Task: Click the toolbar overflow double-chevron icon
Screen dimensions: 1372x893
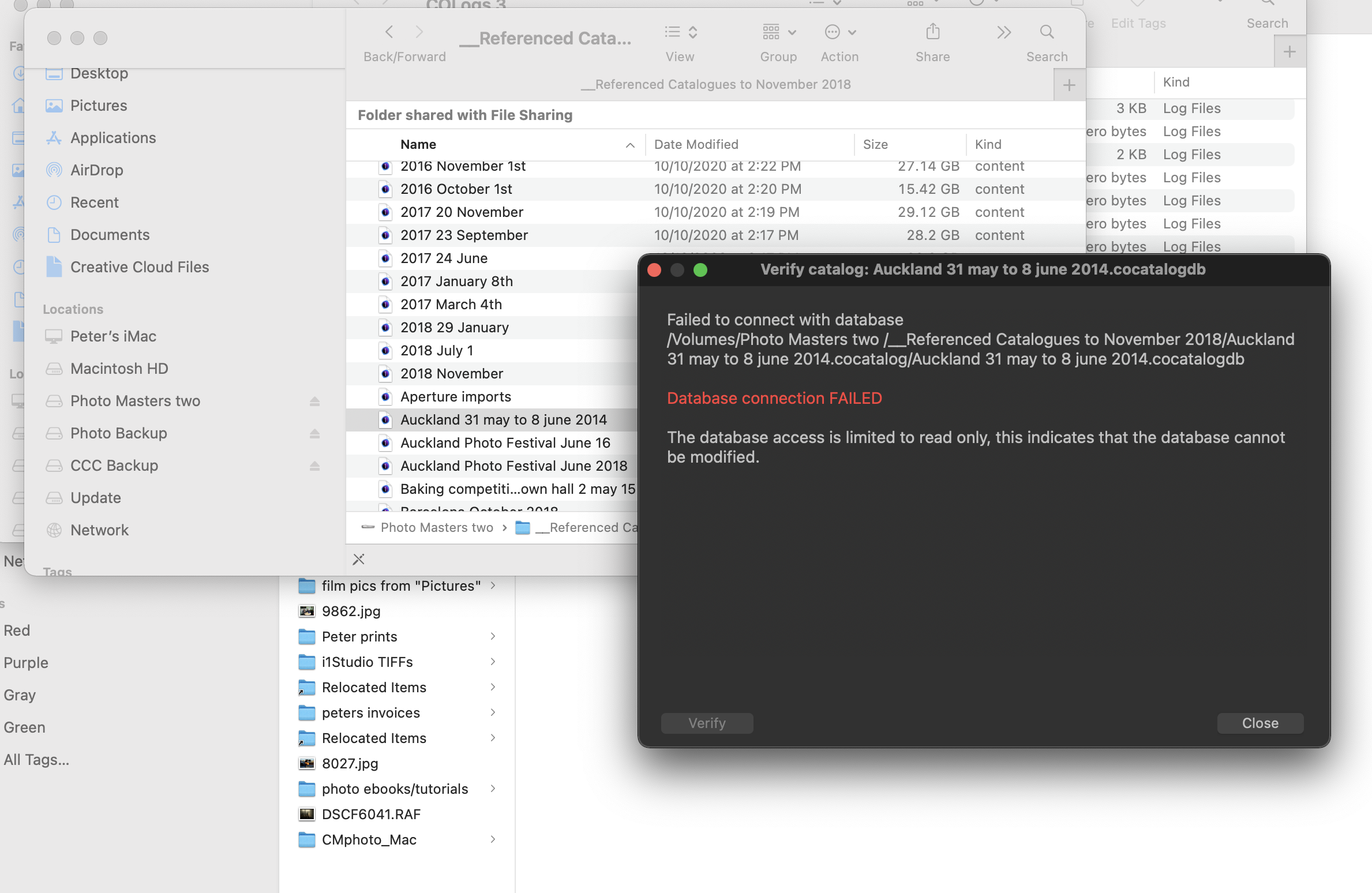Action: click(1004, 32)
